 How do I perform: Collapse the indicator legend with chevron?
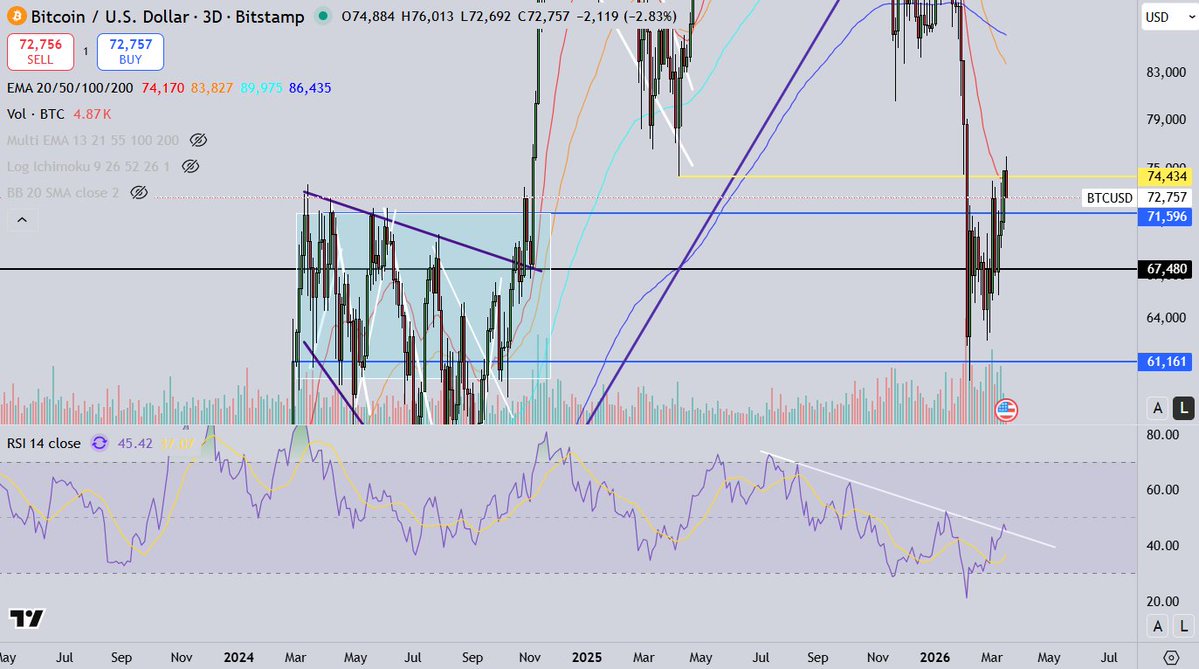[x=22, y=220]
